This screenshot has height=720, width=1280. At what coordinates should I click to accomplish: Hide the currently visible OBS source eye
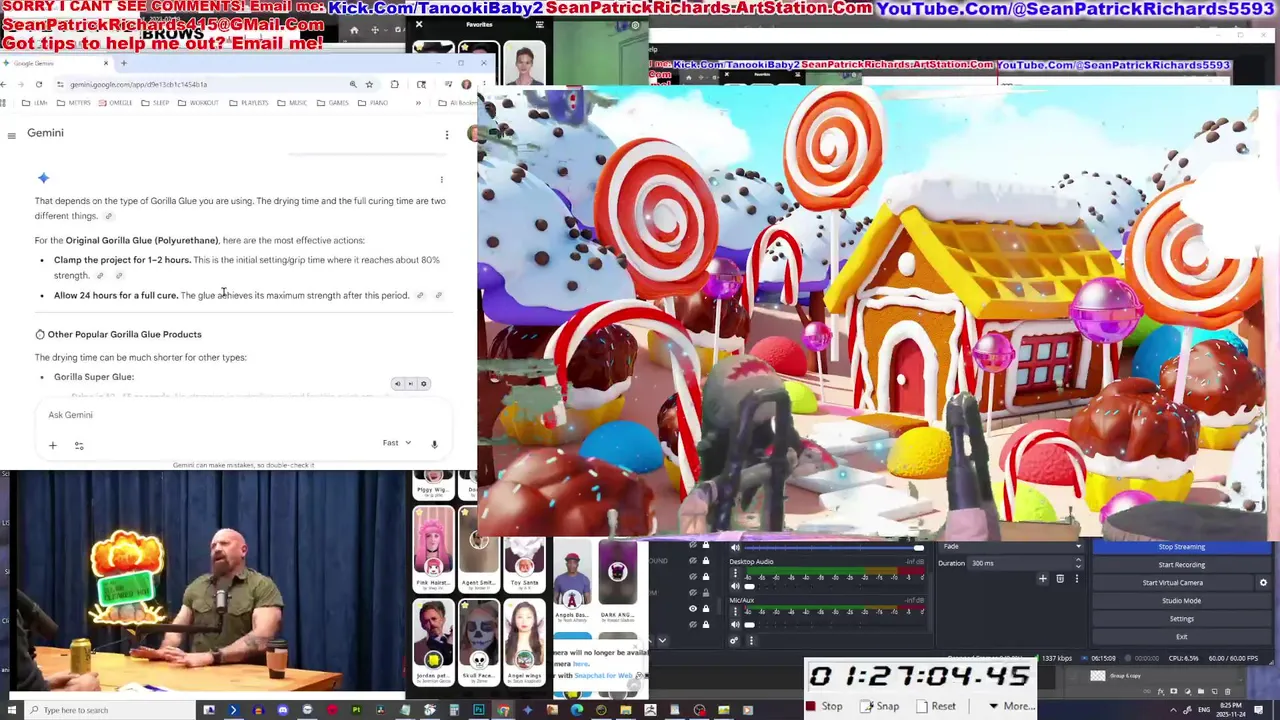(x=692, y=608)
